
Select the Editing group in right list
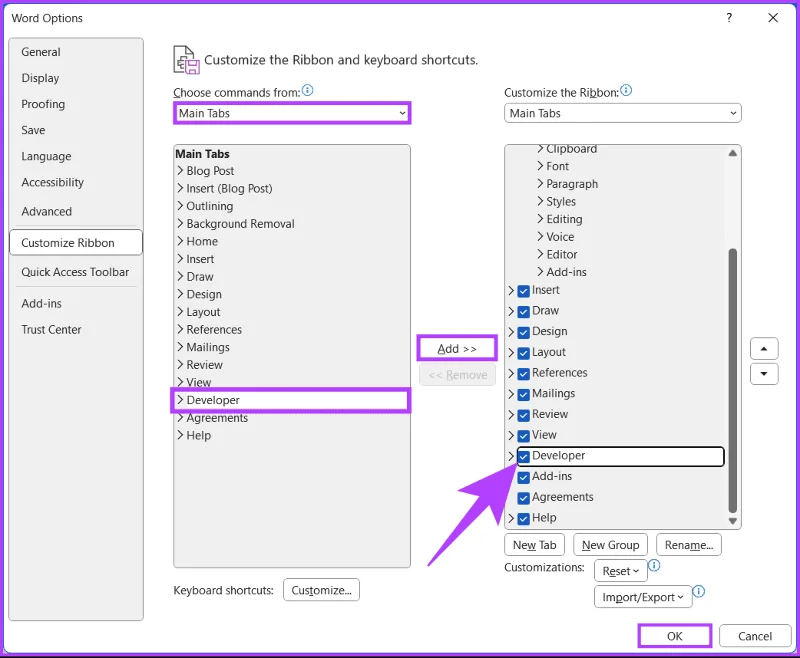pos(564,219)
